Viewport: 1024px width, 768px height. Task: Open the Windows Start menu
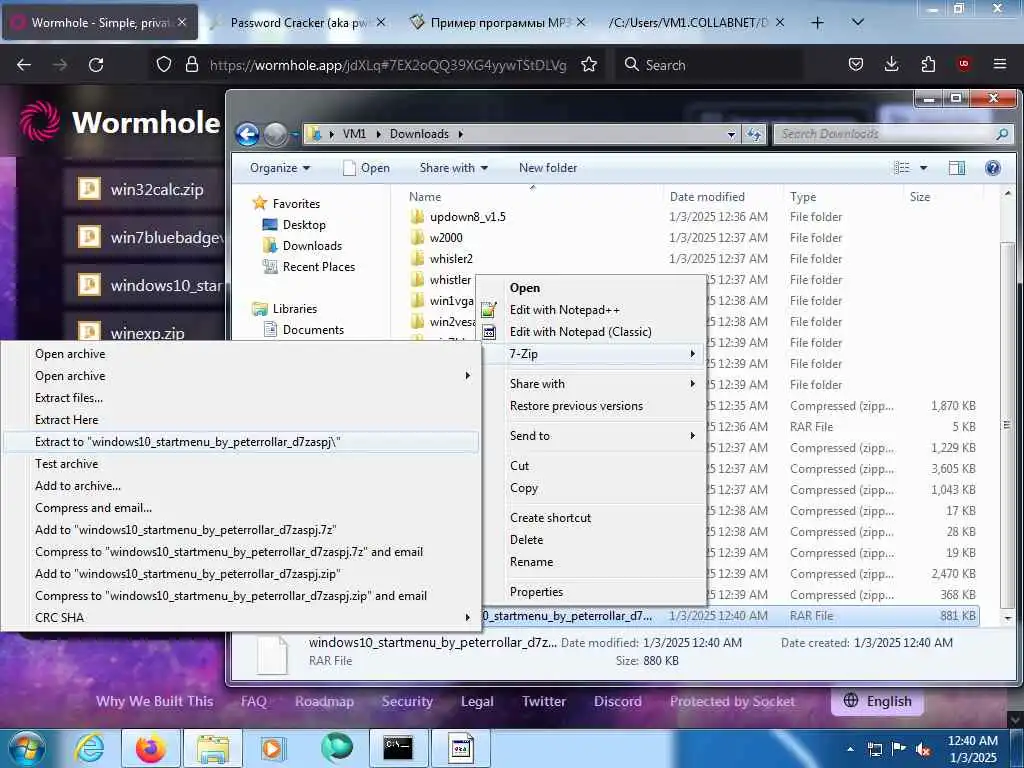tap(26, 749)
